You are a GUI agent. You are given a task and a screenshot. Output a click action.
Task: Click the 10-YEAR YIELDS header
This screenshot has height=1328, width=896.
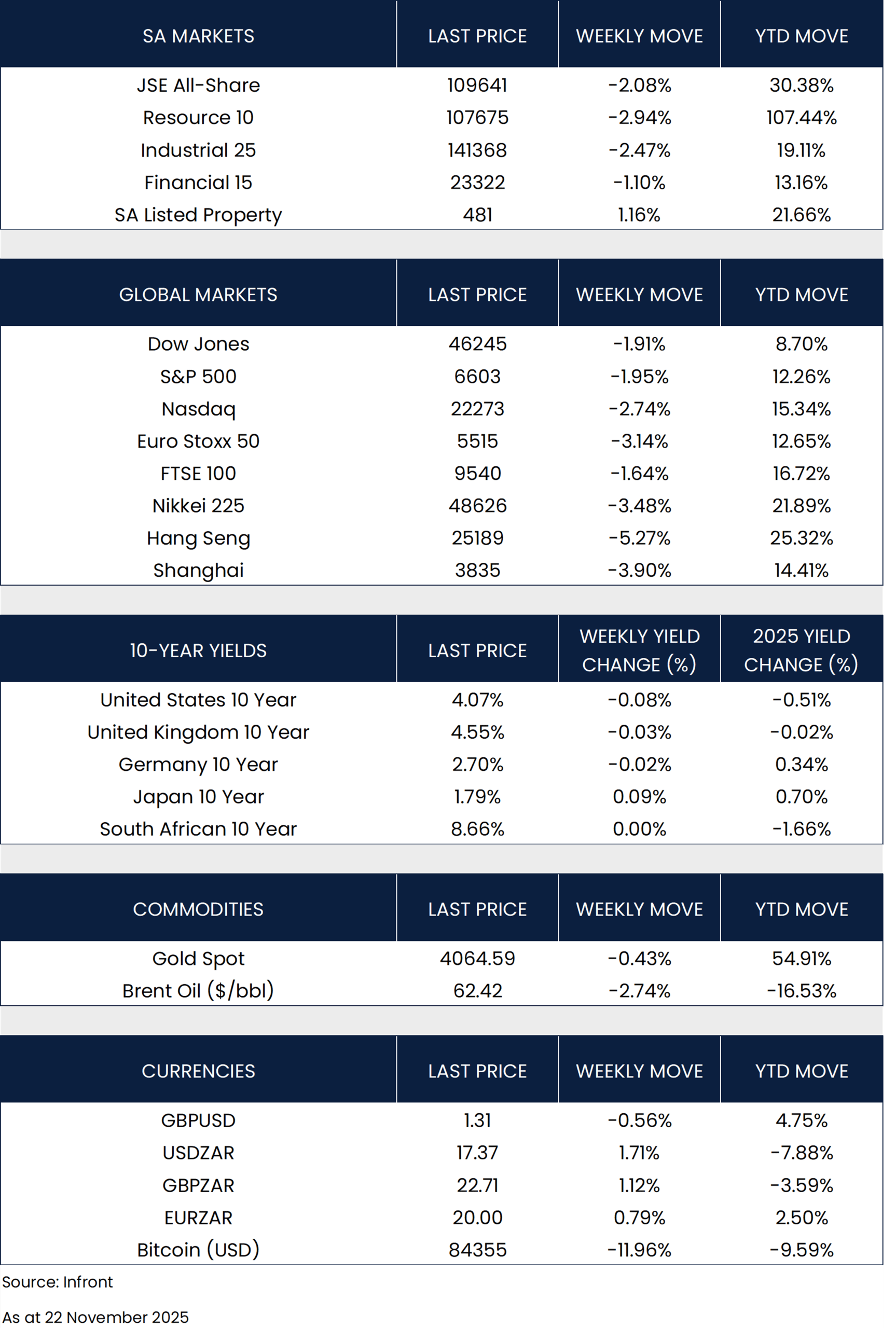tap(198, 651)
